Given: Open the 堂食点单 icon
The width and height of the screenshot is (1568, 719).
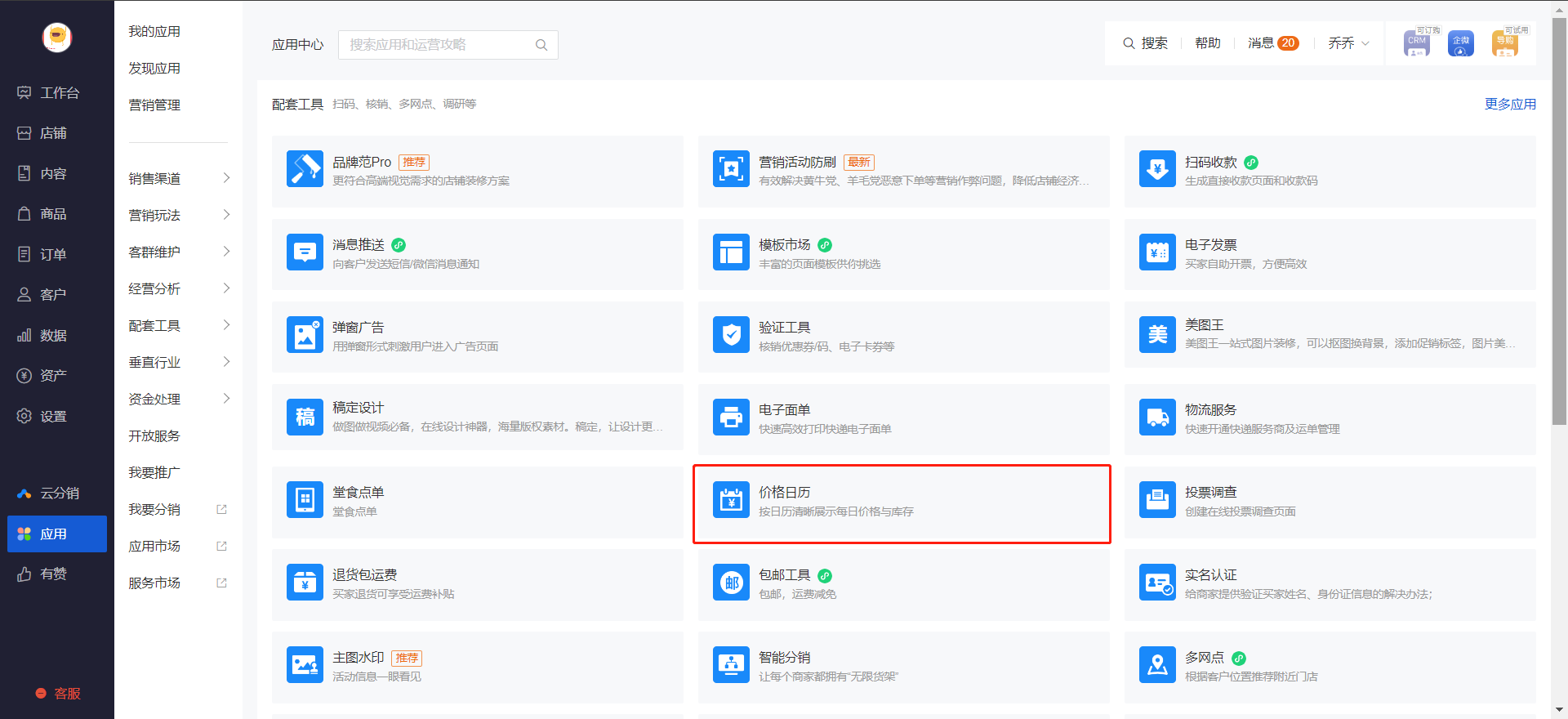Looking at the screenshot, I should tap(305, 499).
